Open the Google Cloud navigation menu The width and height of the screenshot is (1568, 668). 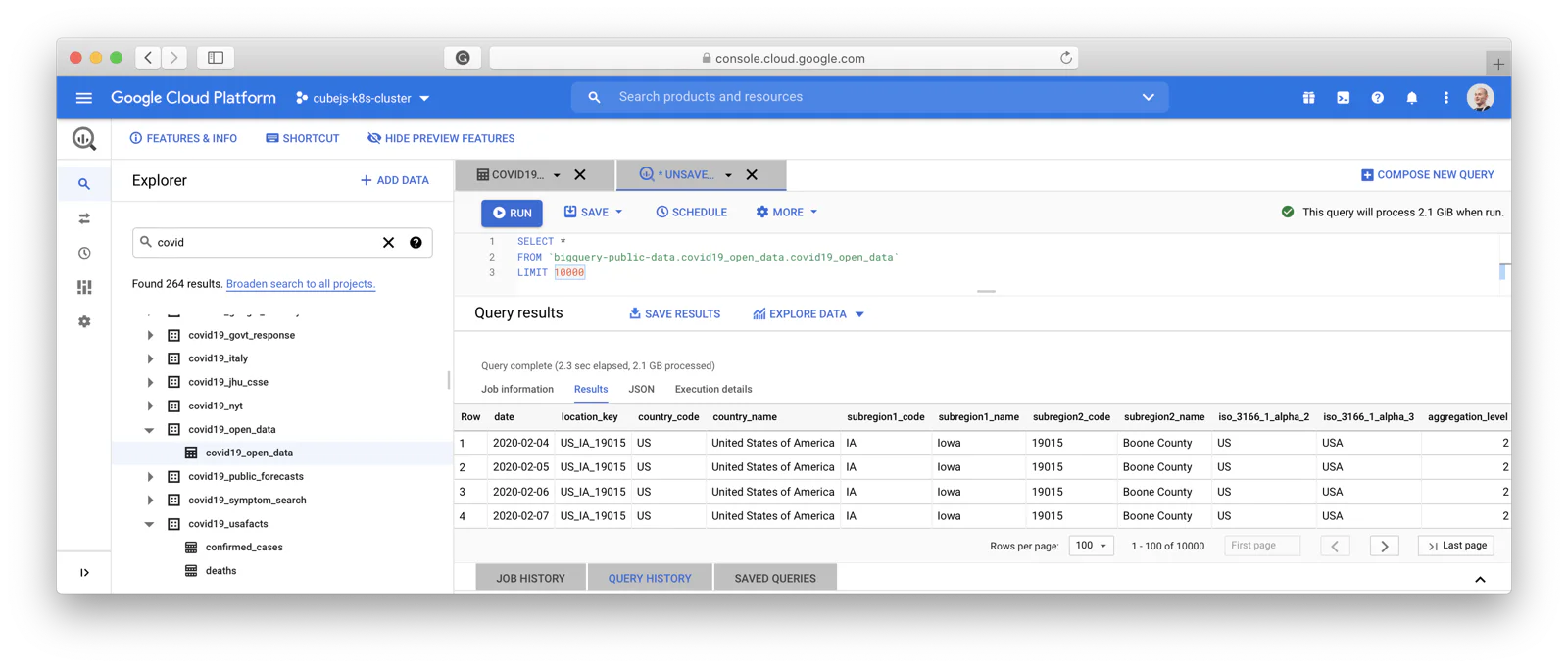click(84, 98)
